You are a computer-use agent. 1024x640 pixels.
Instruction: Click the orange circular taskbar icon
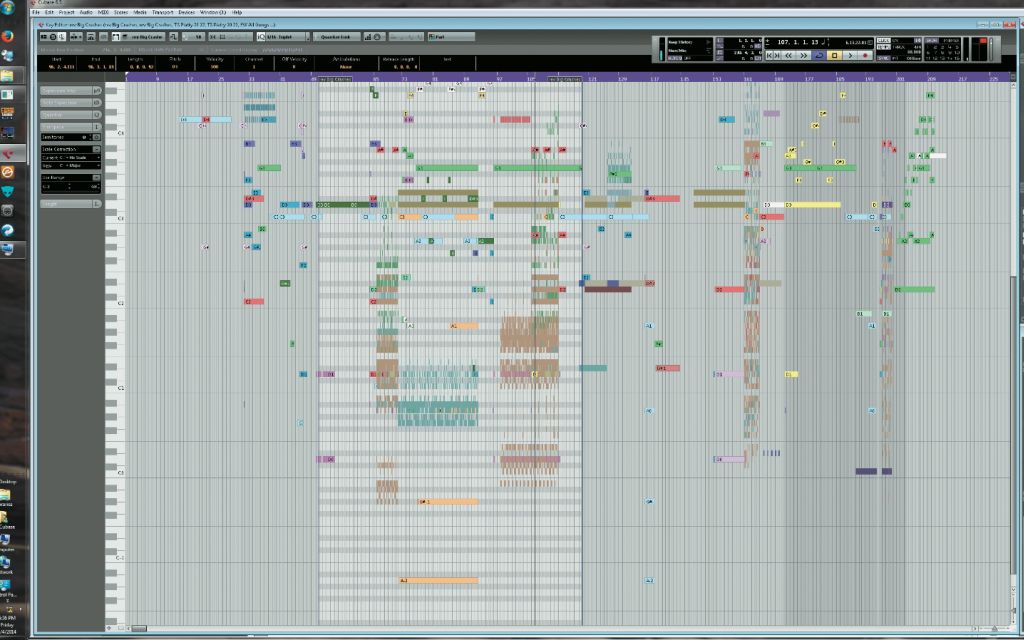click(7, 172)
